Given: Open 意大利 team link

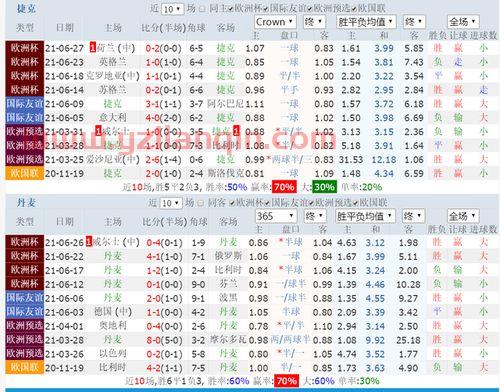Looking at the screenshot, I should tap(113, 118).
